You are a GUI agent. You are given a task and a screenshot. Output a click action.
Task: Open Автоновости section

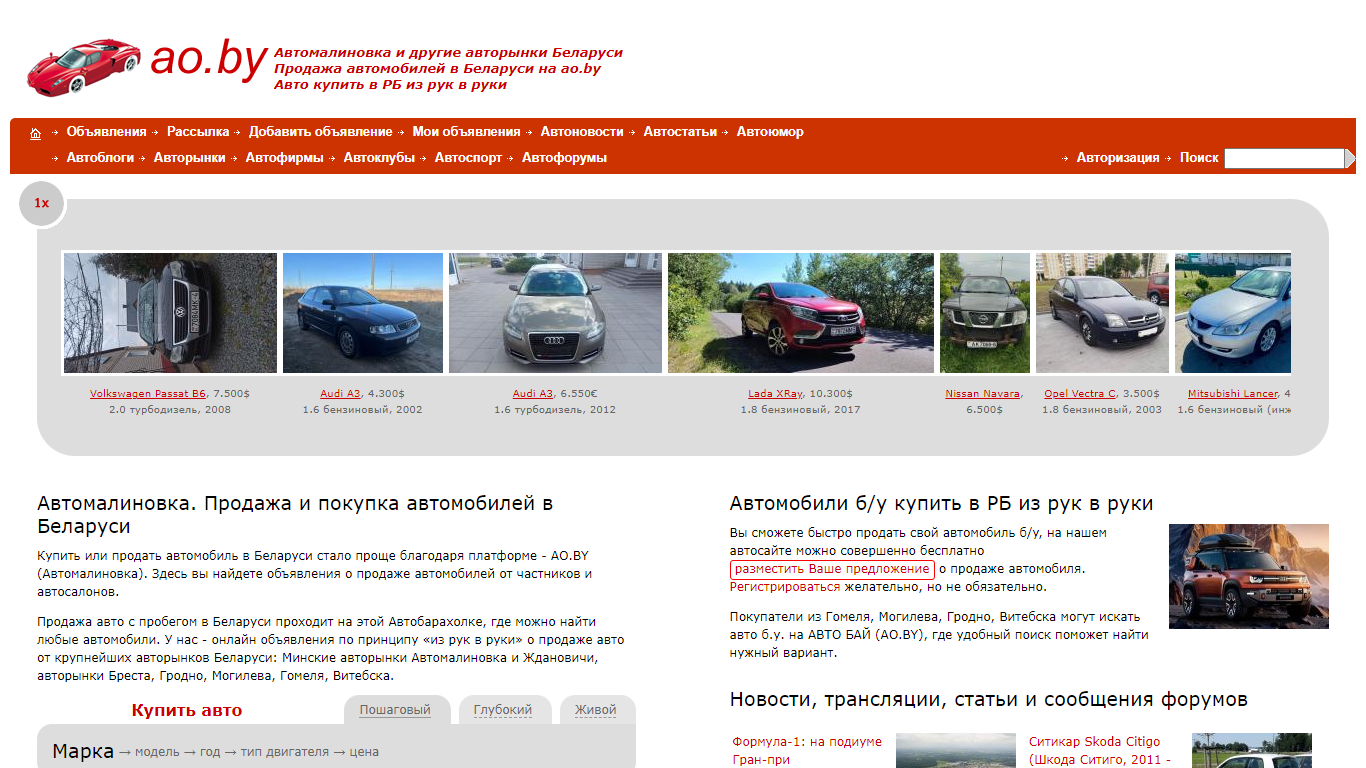tap(582, 132)
